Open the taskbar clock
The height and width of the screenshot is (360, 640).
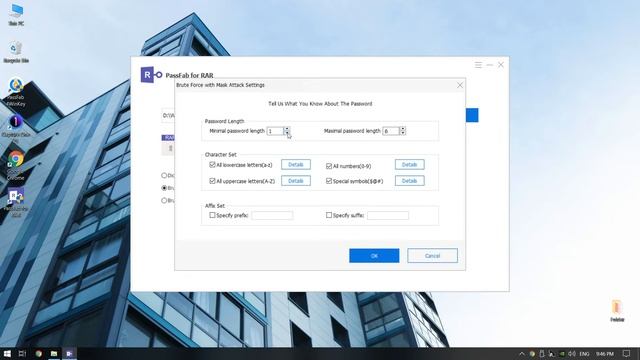pos(604,353)
